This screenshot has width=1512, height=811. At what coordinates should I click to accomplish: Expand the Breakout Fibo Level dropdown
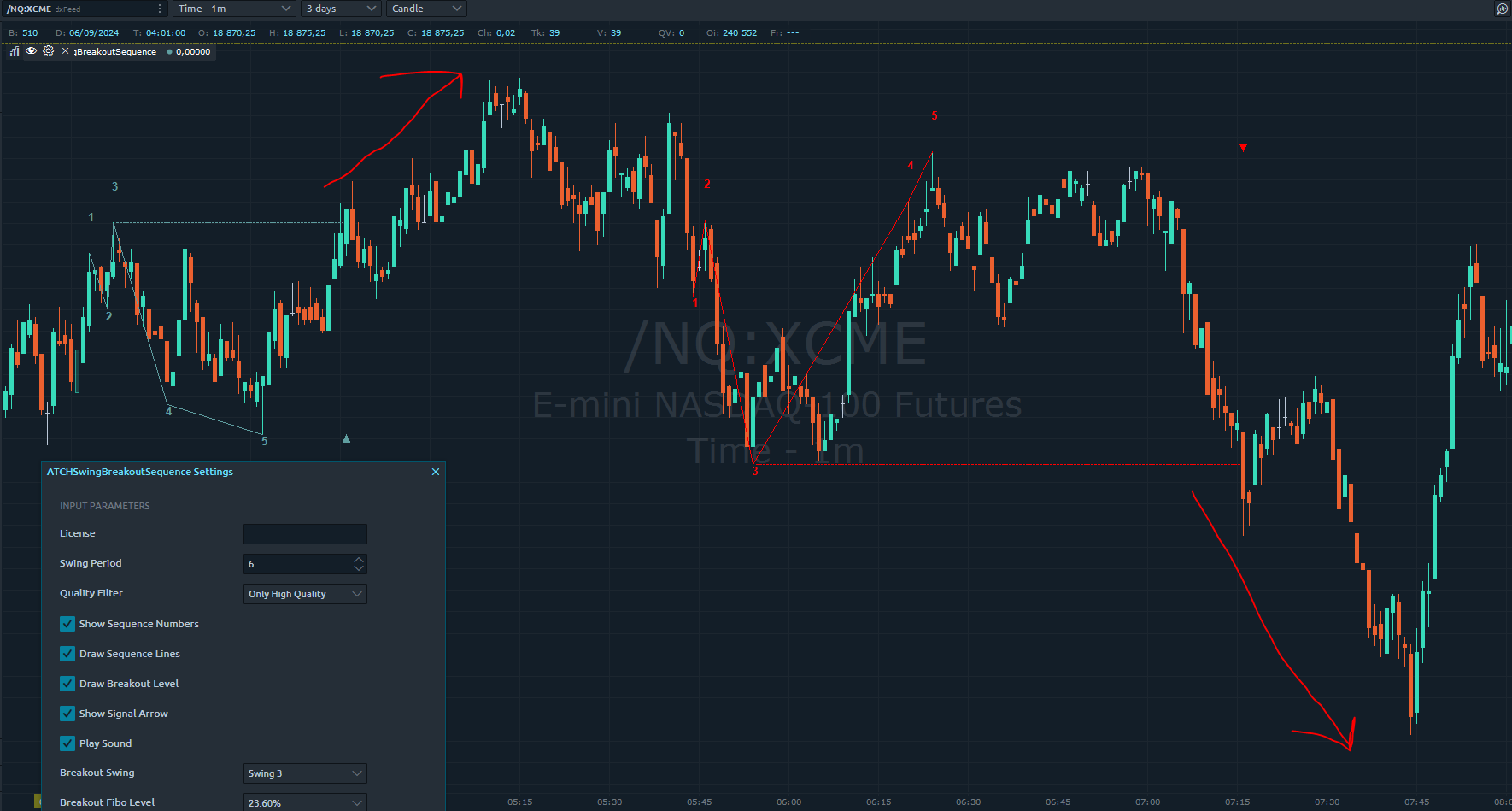click(x=305, y=802)
